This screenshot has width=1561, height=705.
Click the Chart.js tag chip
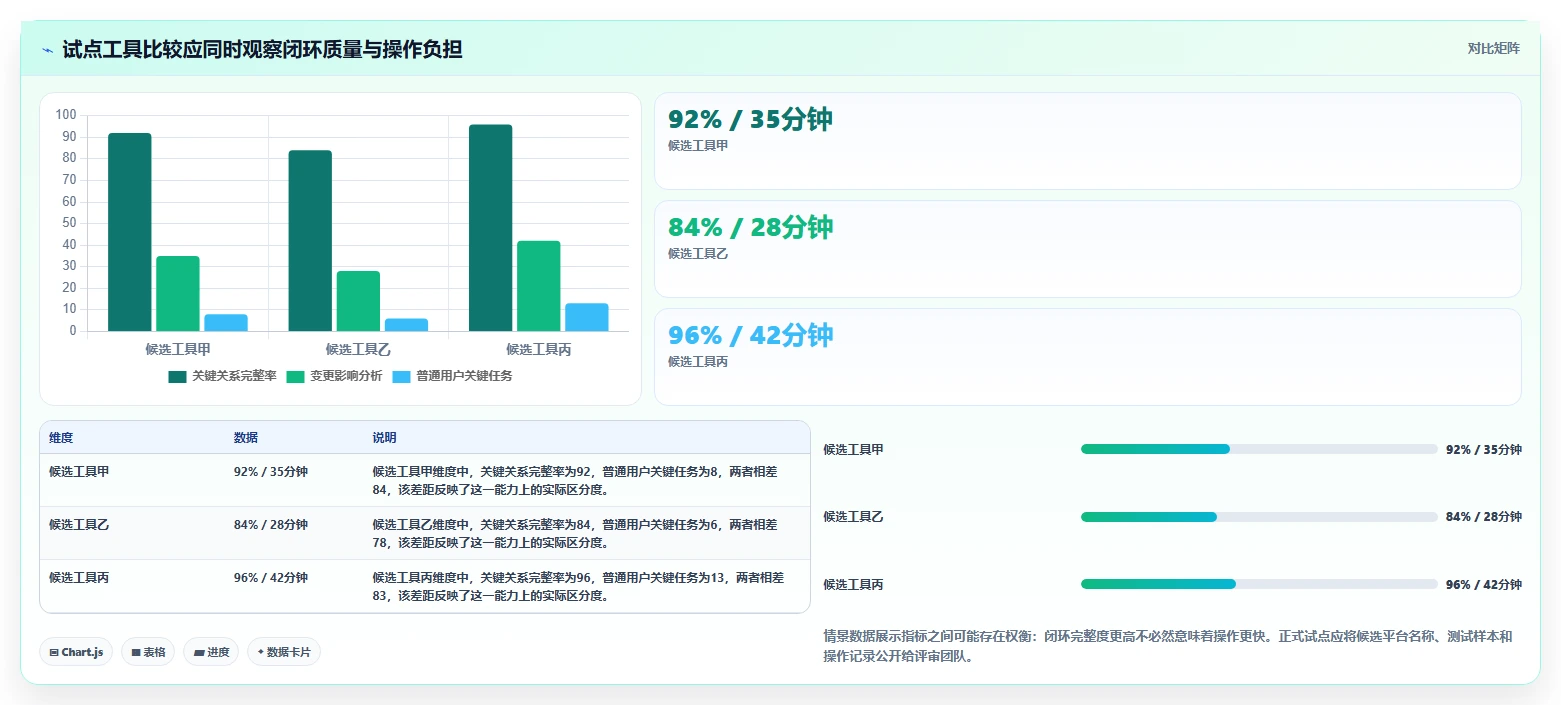(x=77, y=652)
